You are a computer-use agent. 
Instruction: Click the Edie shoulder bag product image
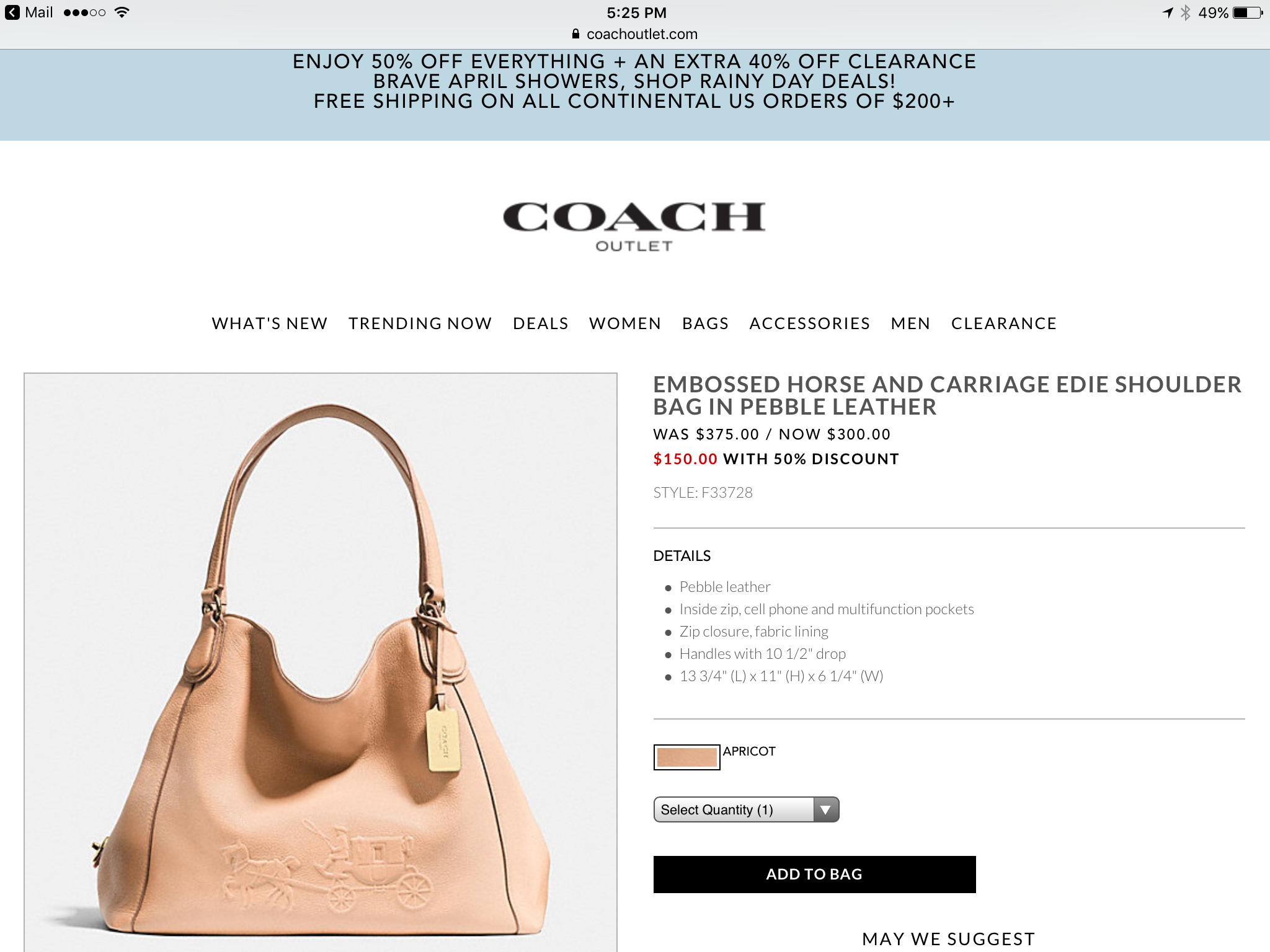pos(321,662)
